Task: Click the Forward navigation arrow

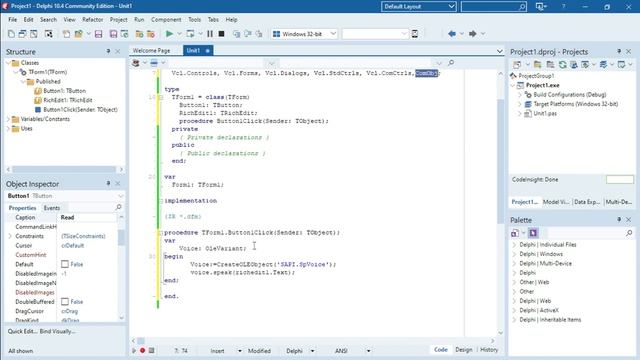Action: pos(473,34)
